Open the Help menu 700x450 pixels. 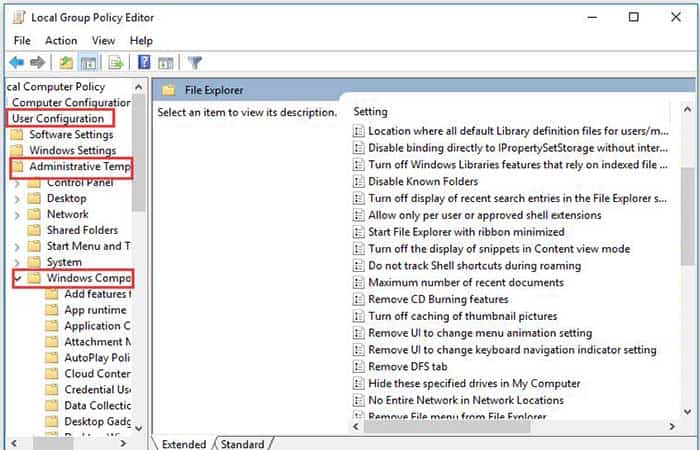[x=141, y=41]
